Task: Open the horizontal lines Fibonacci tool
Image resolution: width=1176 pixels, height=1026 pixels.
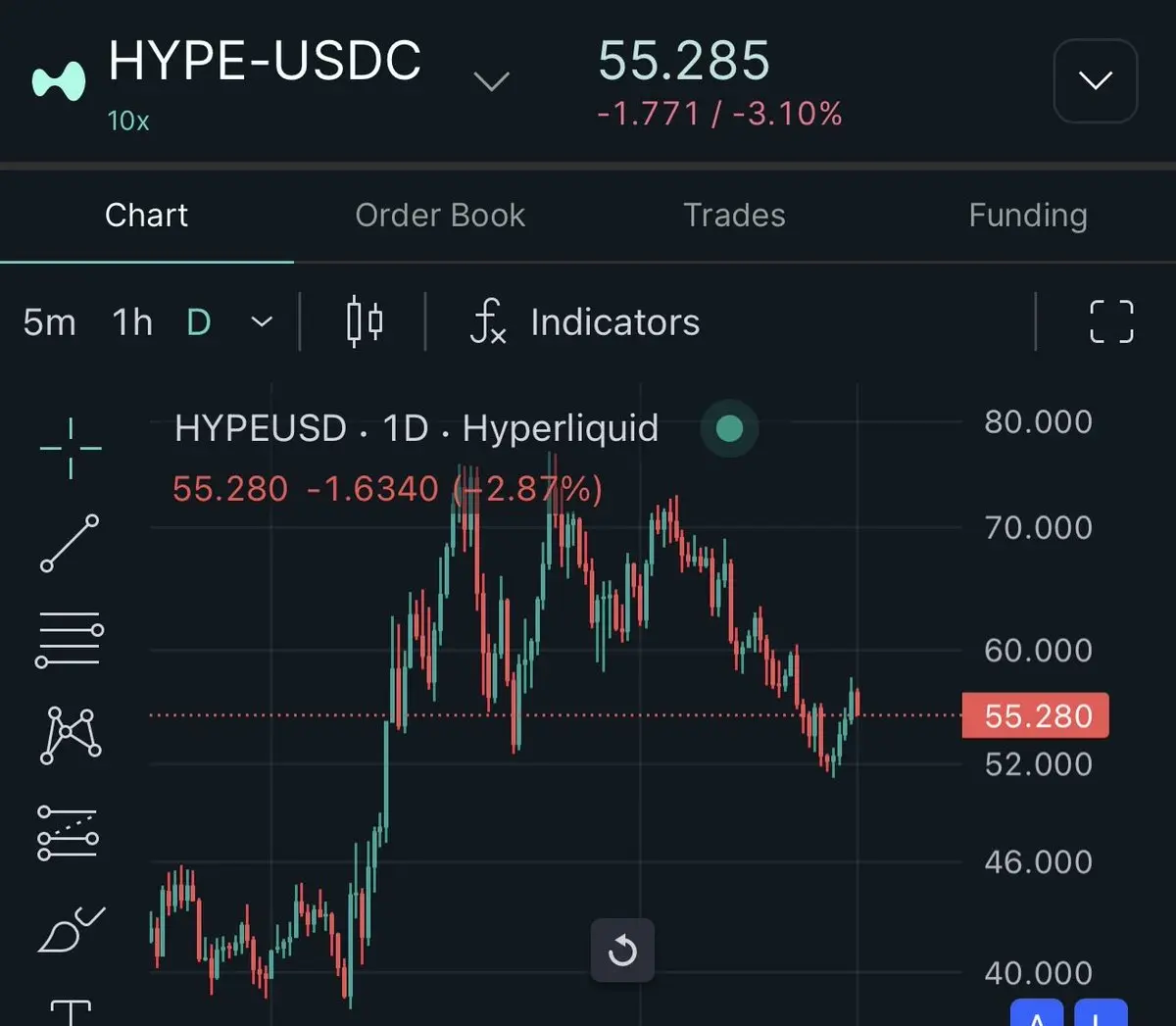Action: tap(70, 640)
